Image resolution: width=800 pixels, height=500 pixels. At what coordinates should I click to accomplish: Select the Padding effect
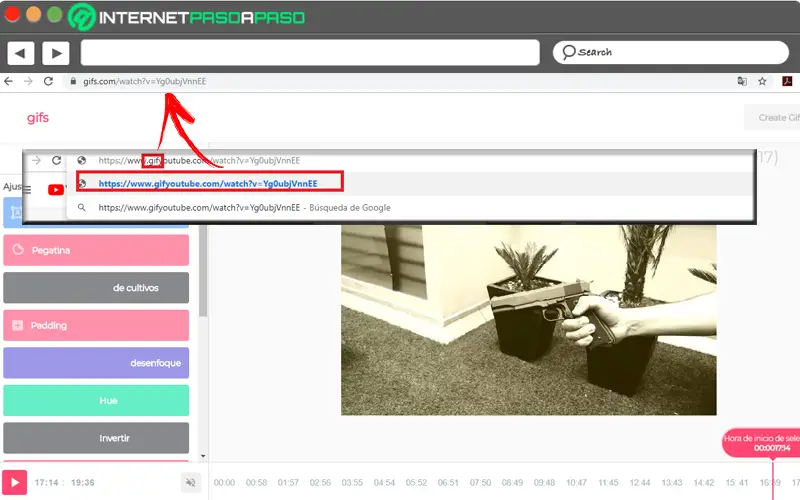pyautogui.click(x=96, y=325)
